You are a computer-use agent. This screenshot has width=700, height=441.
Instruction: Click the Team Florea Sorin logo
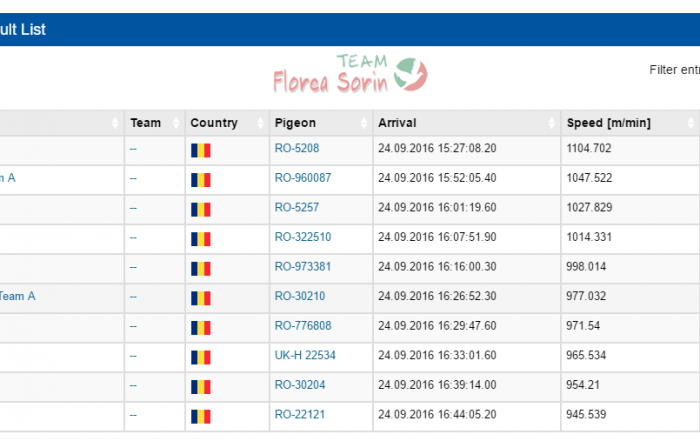350,75
